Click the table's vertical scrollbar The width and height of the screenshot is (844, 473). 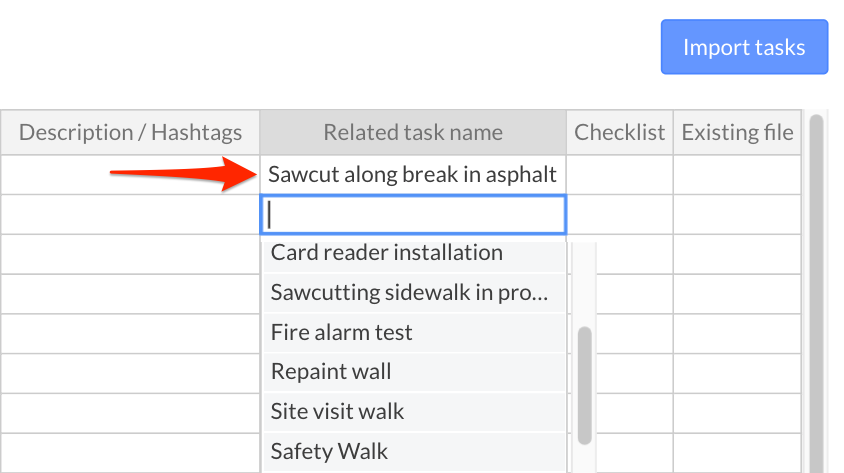pyautogui.click(x=816, y=290)
